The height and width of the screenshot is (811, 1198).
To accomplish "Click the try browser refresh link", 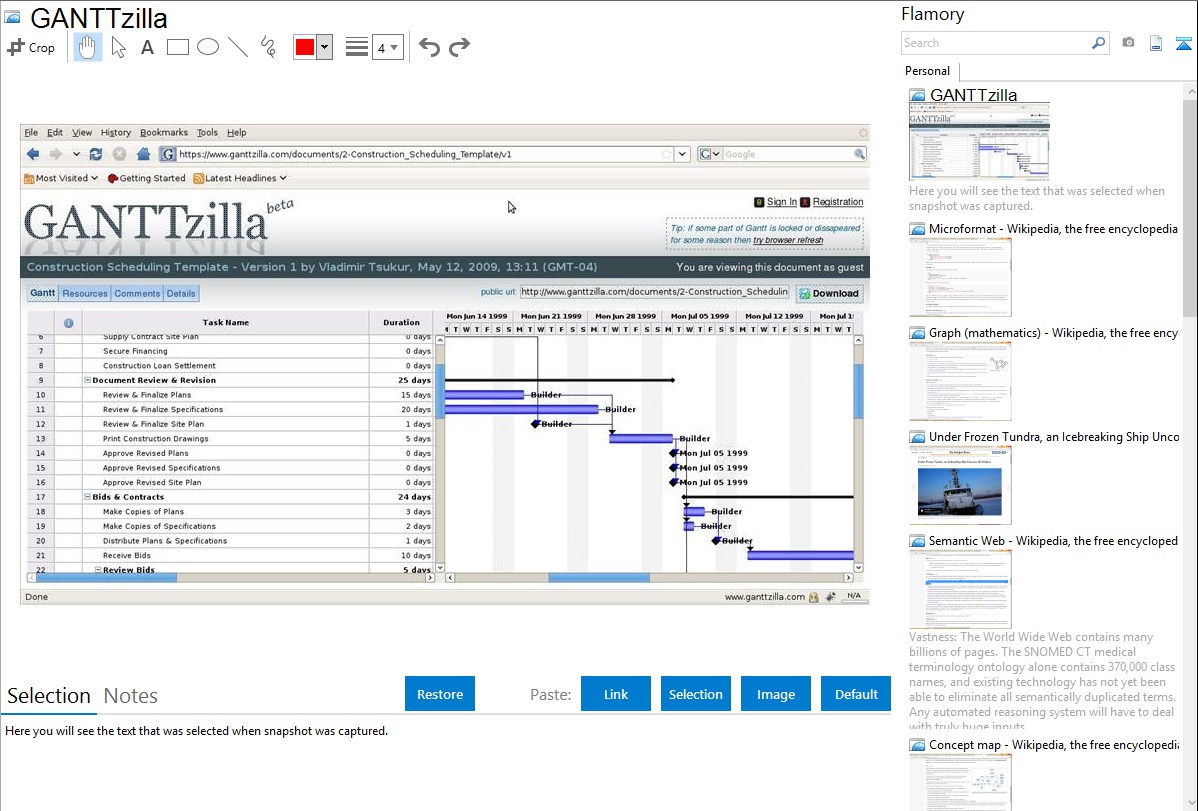I will coord(788,240).
